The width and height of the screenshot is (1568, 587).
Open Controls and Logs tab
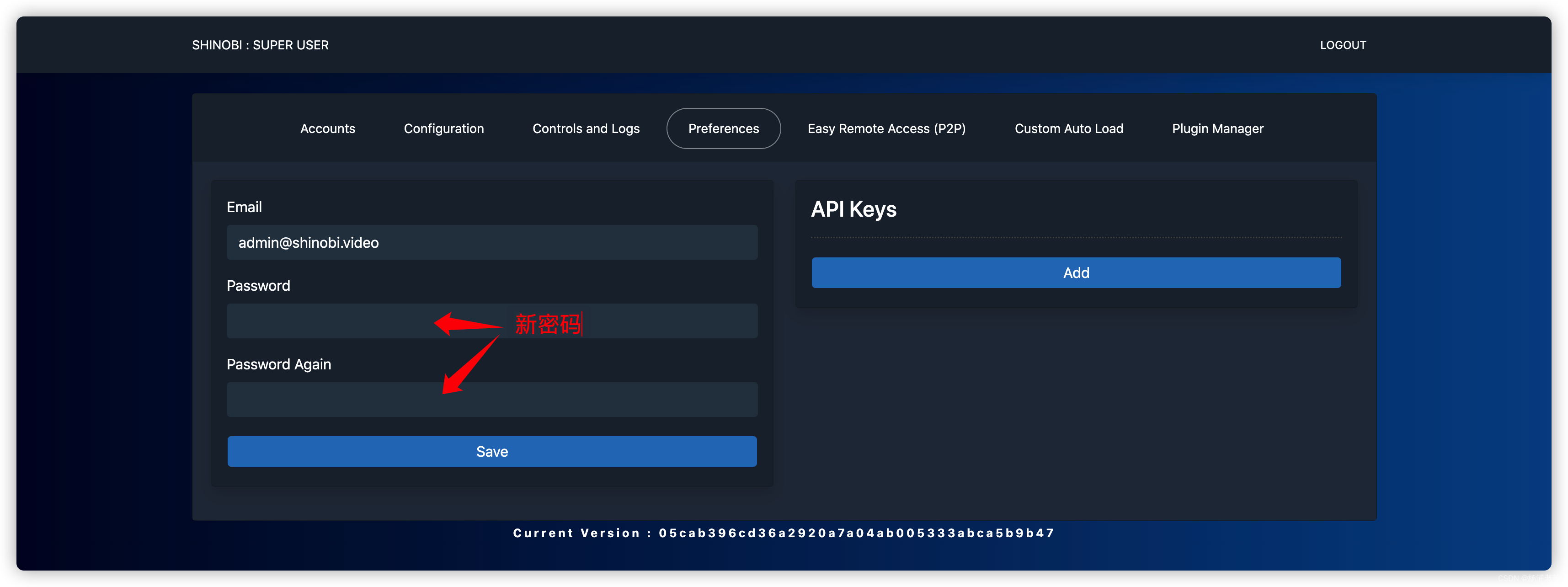click(x=586, y=128)
